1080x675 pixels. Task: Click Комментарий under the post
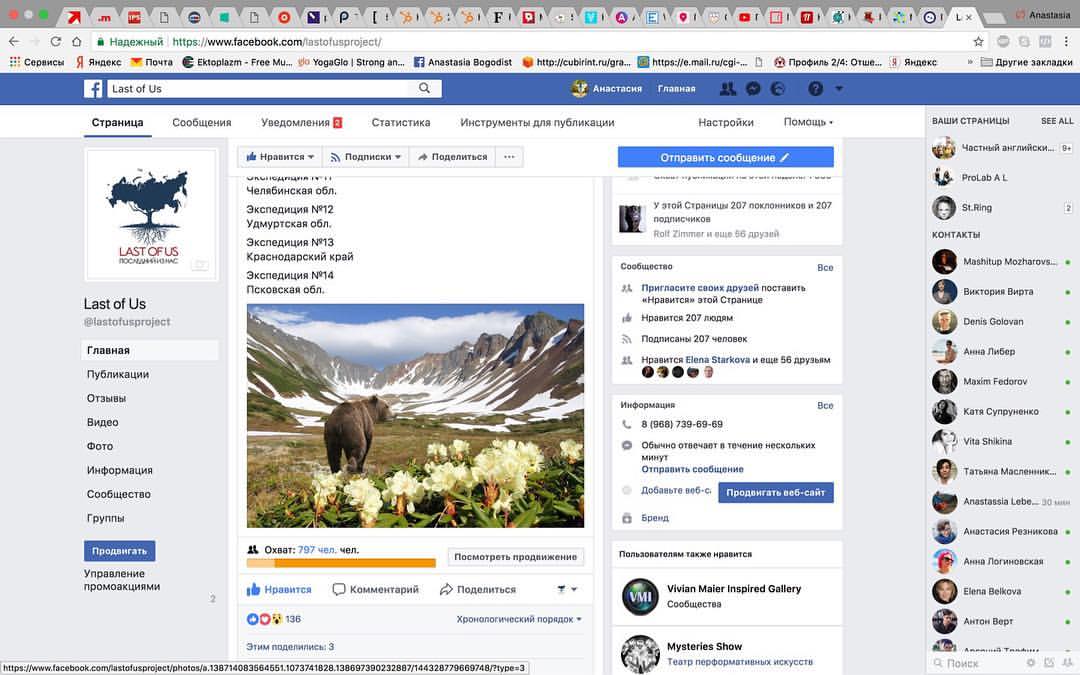(x=375, y=590)
